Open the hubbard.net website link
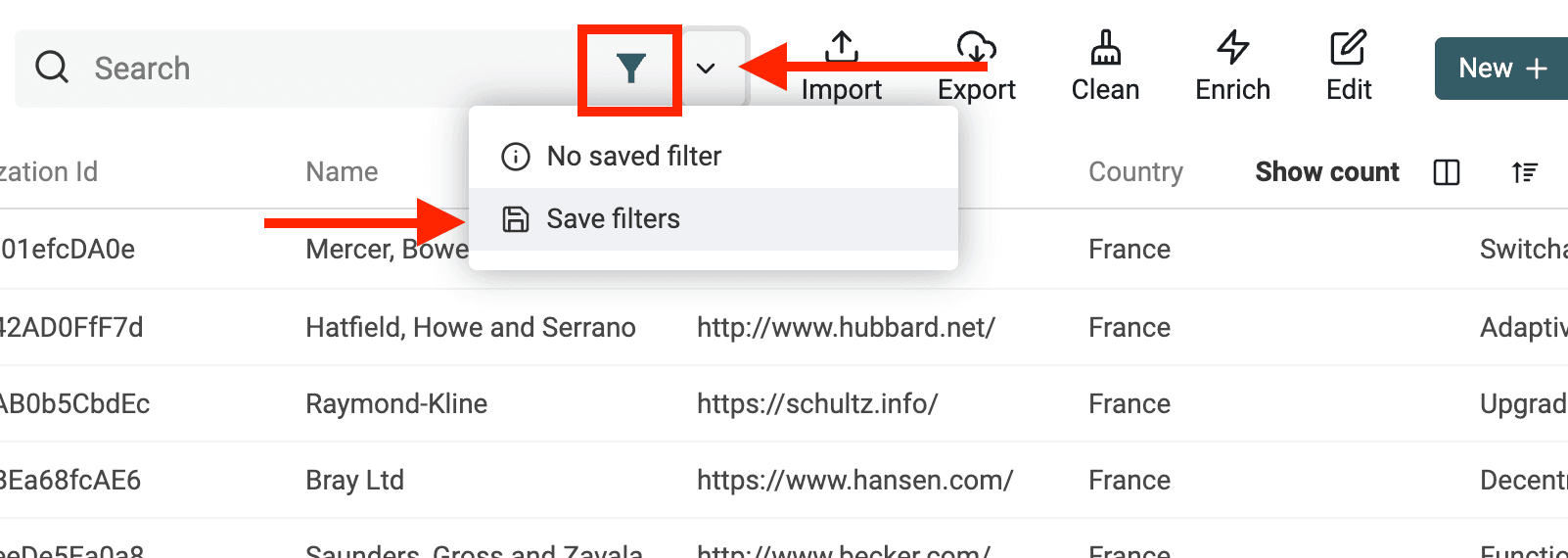Screen dimensions: 1568x558 [846, 327]
